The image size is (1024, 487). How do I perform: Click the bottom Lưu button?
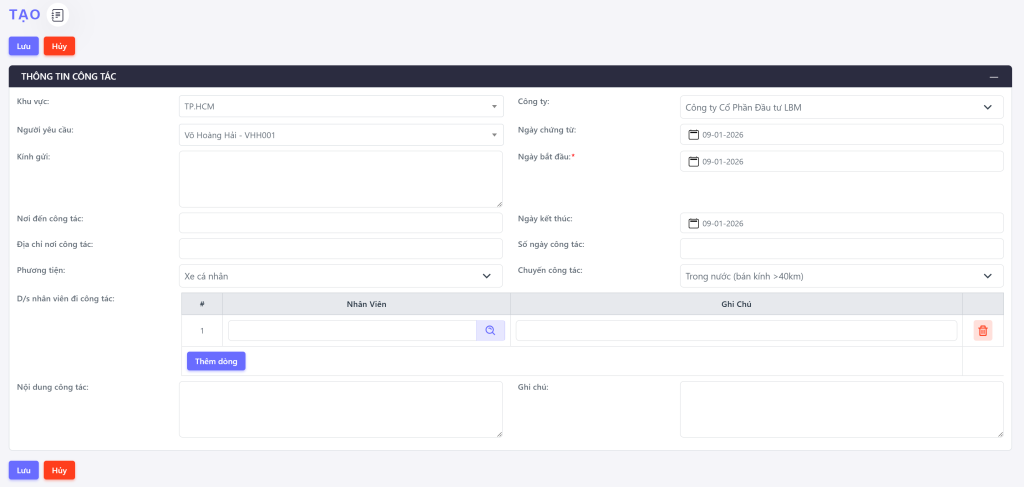[x=24, y=470]
